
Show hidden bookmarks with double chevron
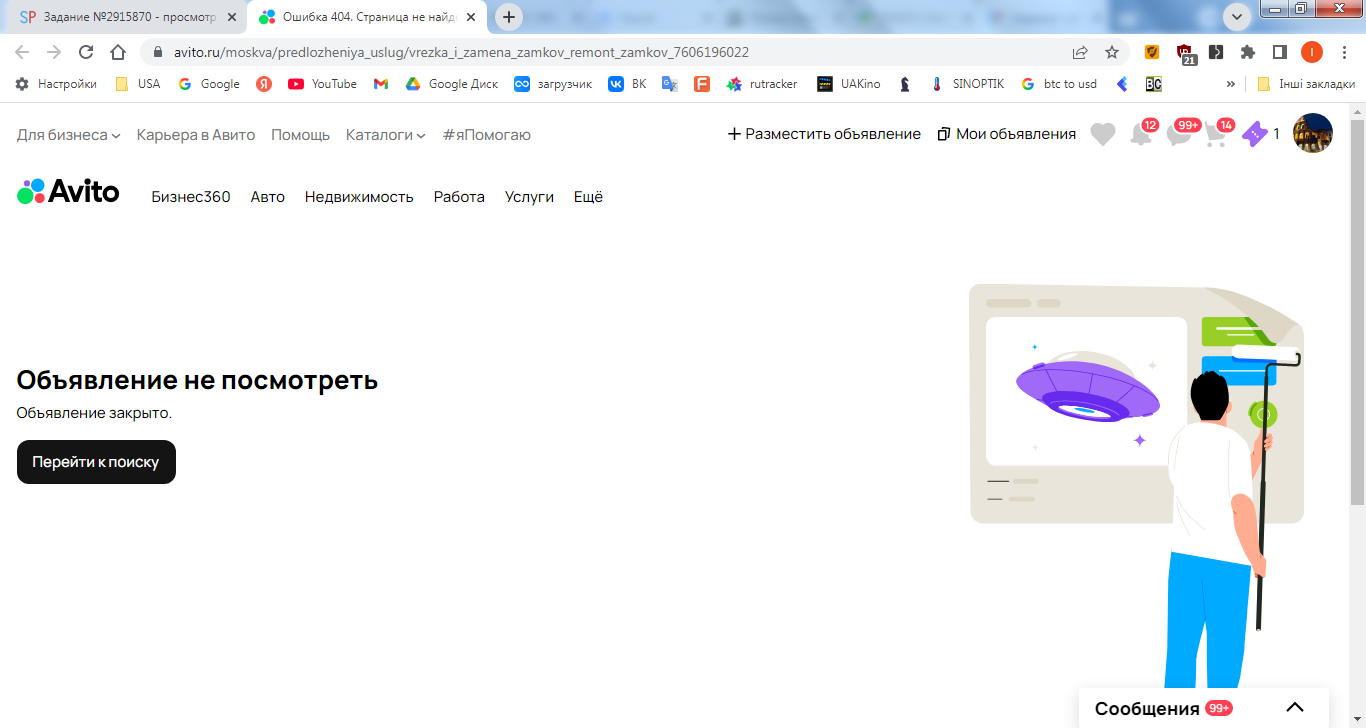(x=1230, y=84)
